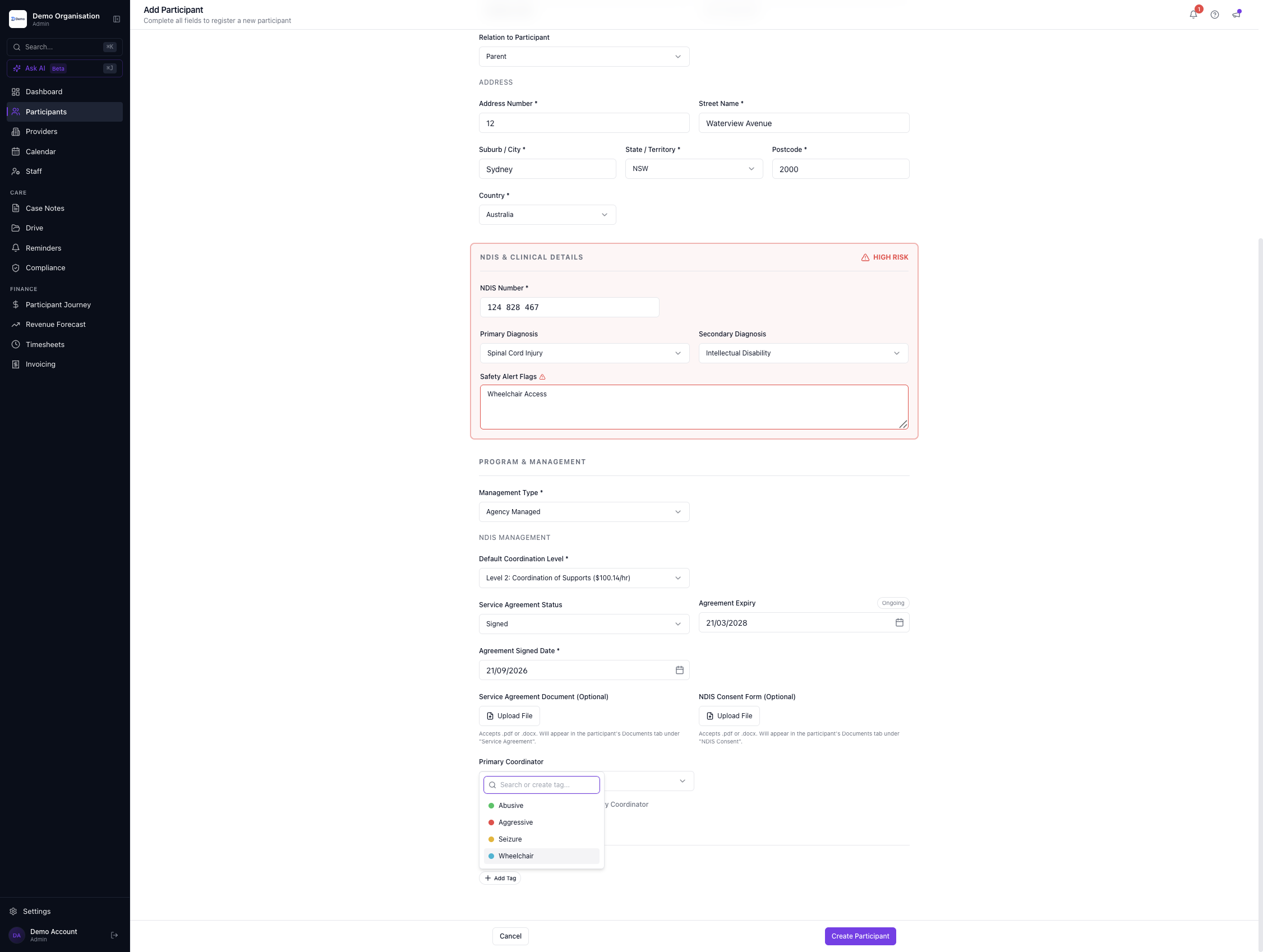Image resolution: width=1263 pixels, height=952 pixels.
Task: Open Ask AI Beta
Action: (x=64, y=68)
